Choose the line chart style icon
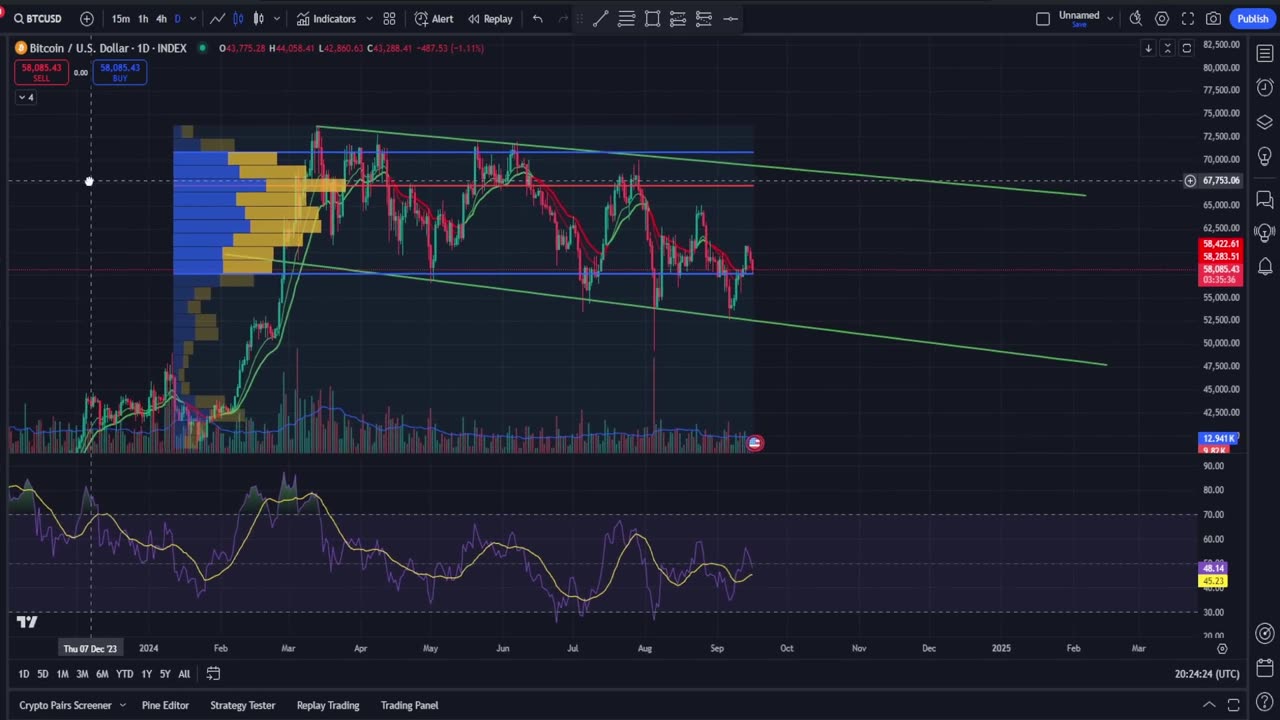The width and height of the screenshot is (1280, 720). pos(217,19)
